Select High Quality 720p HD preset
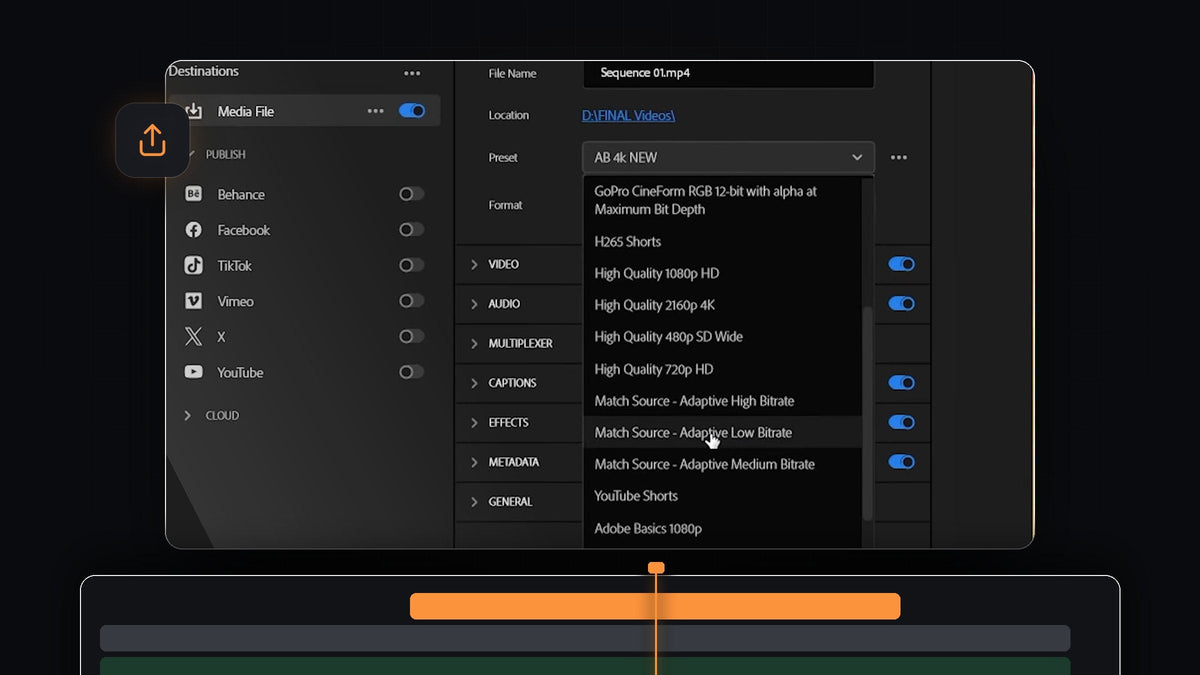The height and width of the screenshot is (675, 1200). (724, 369)
